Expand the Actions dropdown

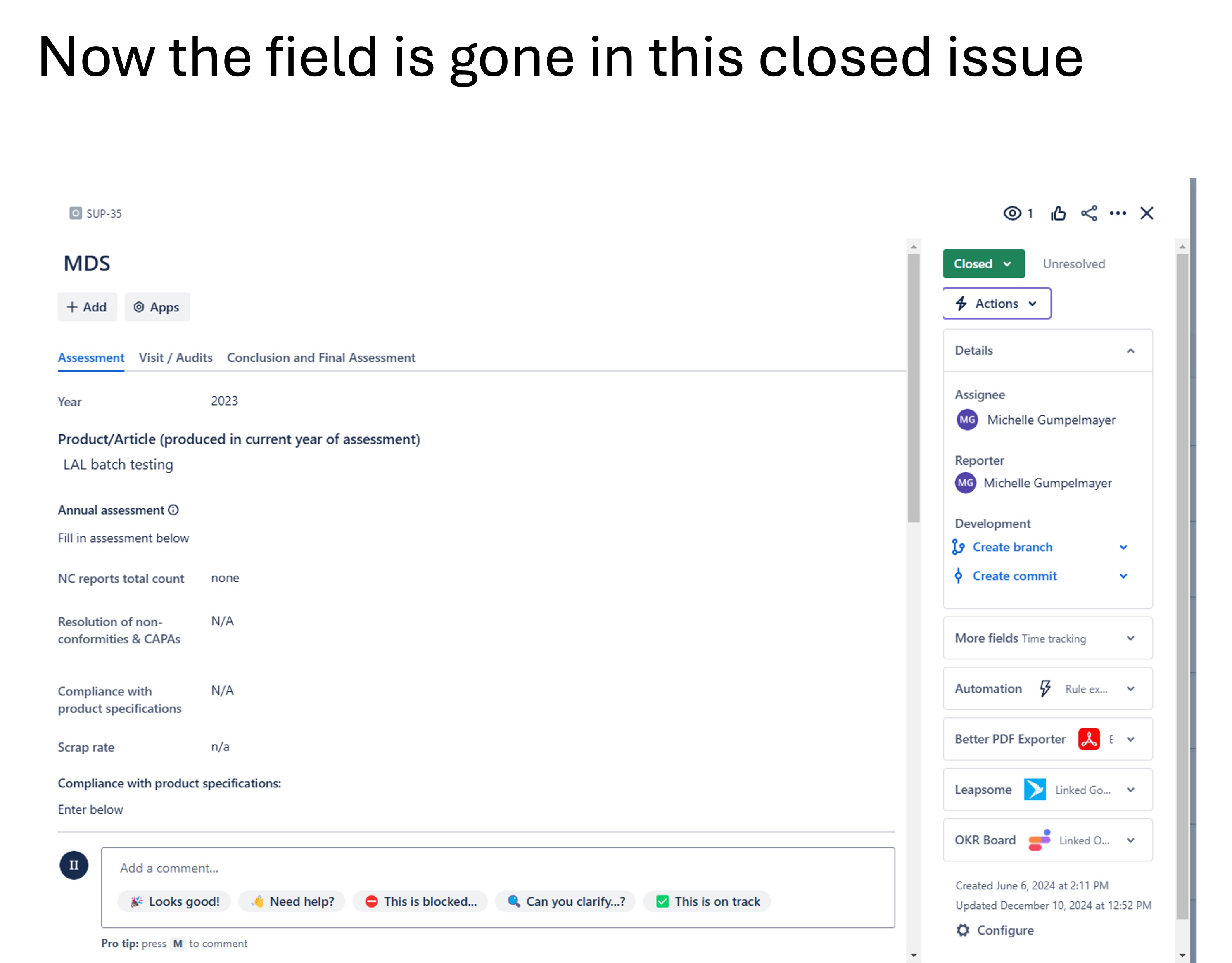tap(997, 304)
